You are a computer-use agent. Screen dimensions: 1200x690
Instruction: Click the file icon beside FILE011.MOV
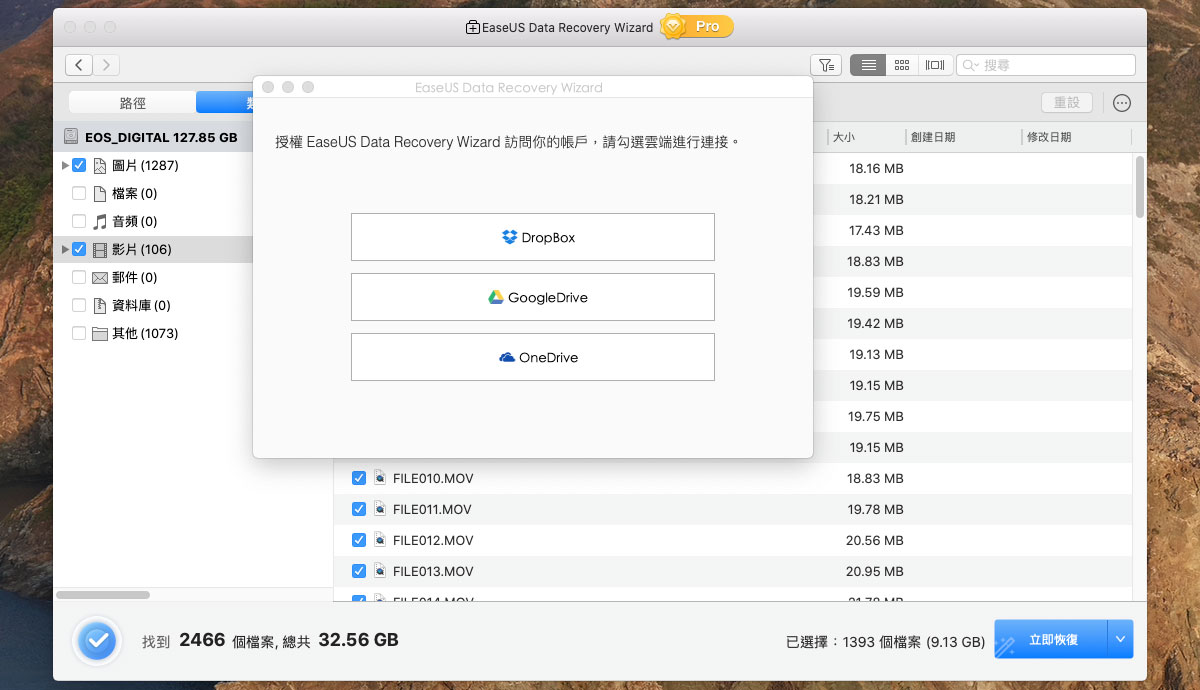pyautogui.click(x=380, y=509)
